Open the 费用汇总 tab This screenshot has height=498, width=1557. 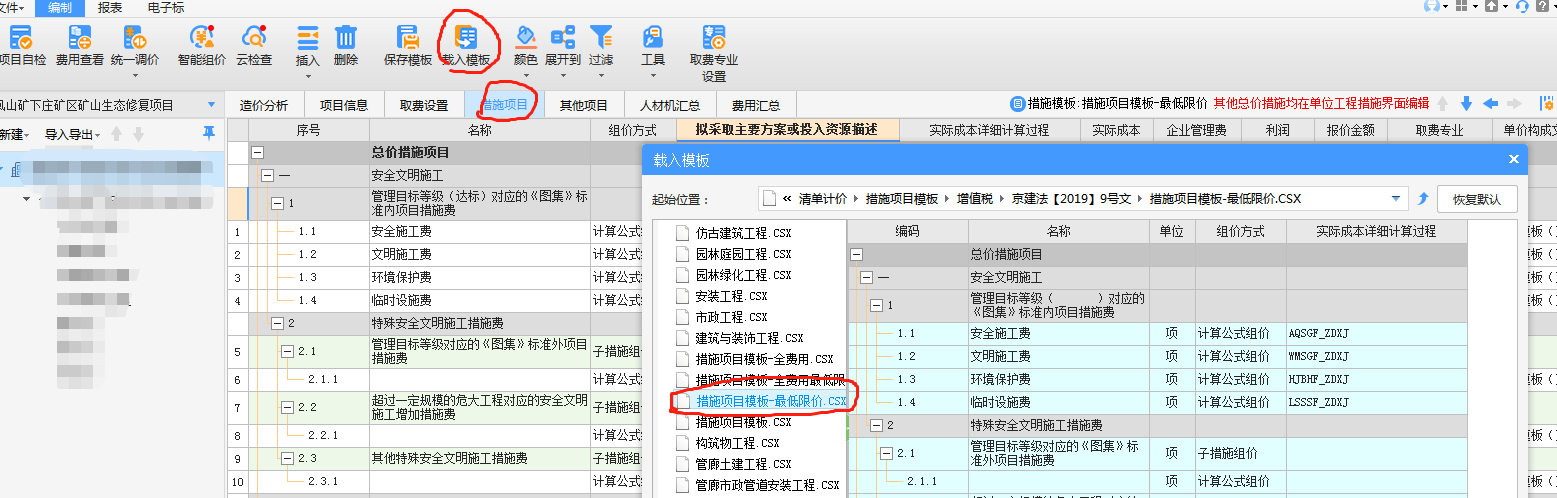click(x=755, y=105)
